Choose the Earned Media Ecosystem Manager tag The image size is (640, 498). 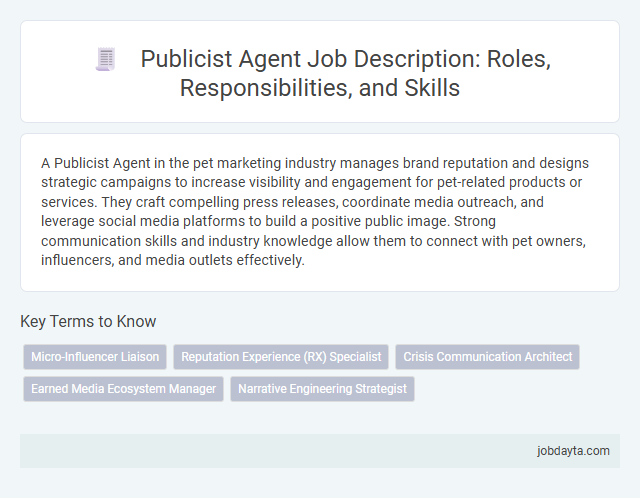[123, 389]
